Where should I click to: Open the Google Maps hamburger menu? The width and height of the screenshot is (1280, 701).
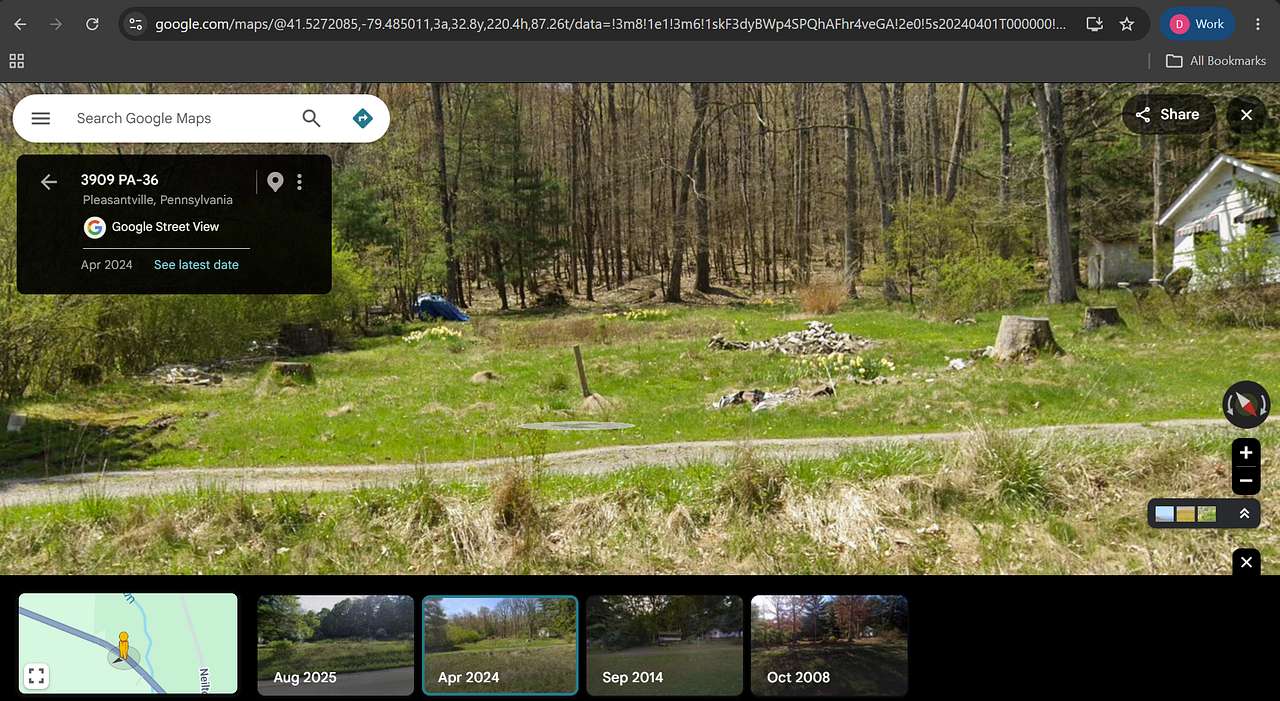click(41, 118)
